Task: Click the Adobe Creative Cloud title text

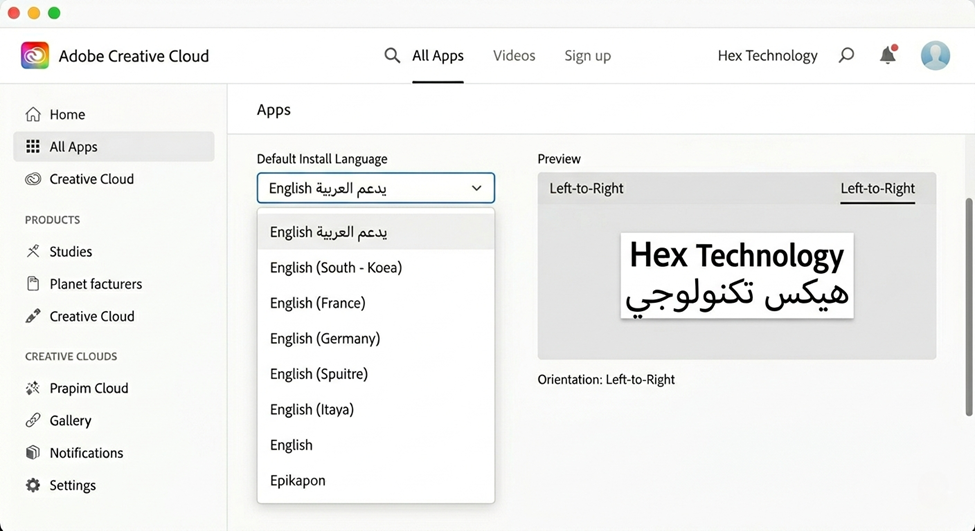Action: tap(134, 56)
